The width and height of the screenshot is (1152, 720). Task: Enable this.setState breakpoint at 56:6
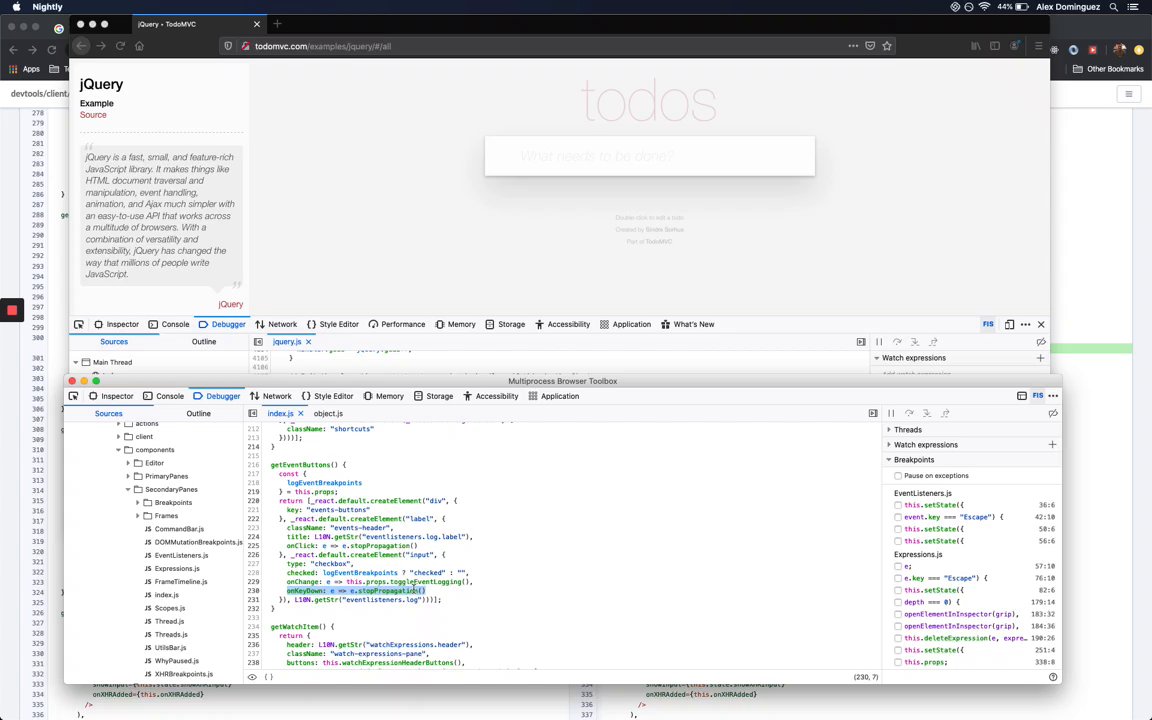(x=898, y=541)
